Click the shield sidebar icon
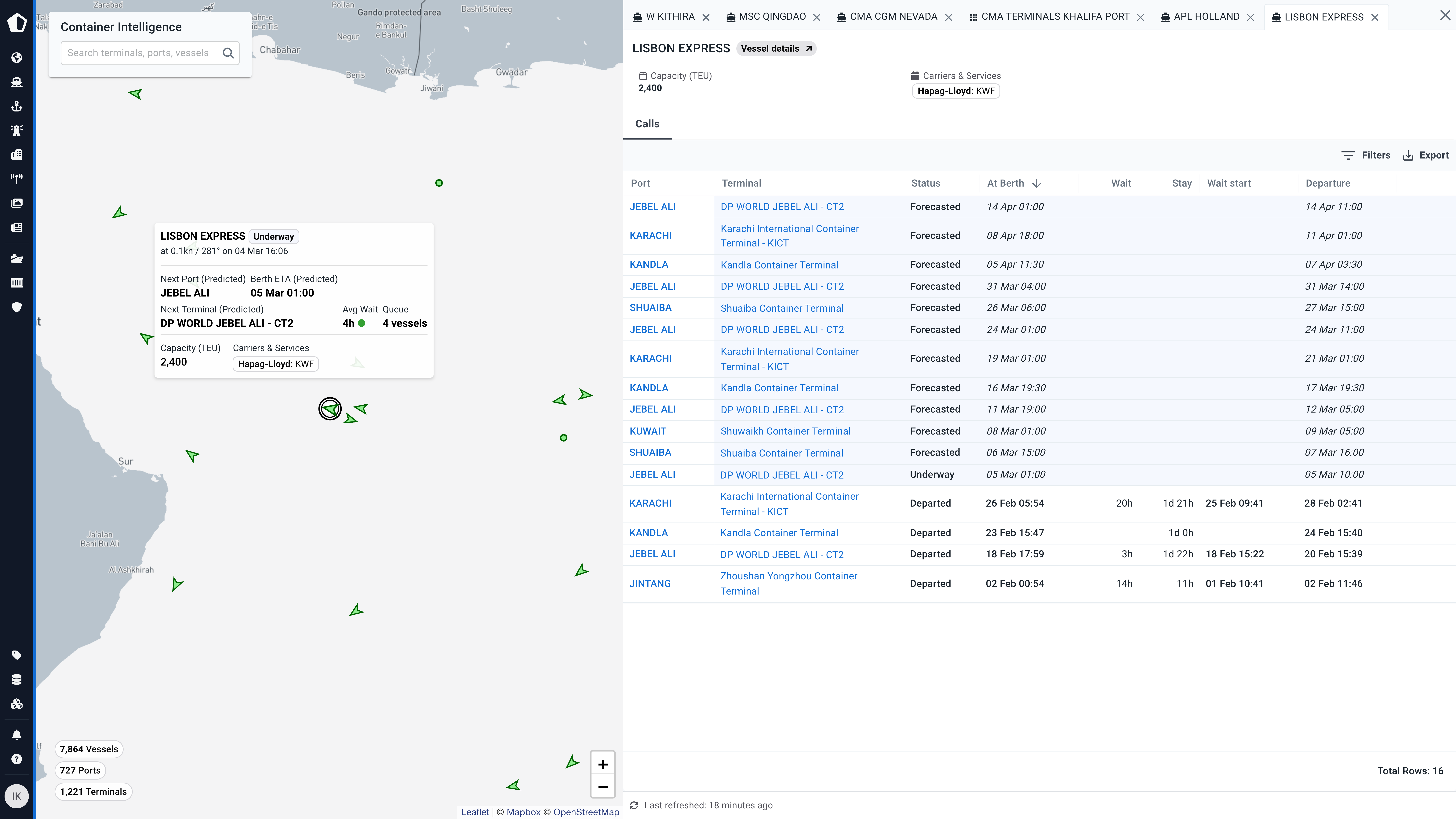The height and width of the screenshot is (819, 1456). tap(16, 307)
